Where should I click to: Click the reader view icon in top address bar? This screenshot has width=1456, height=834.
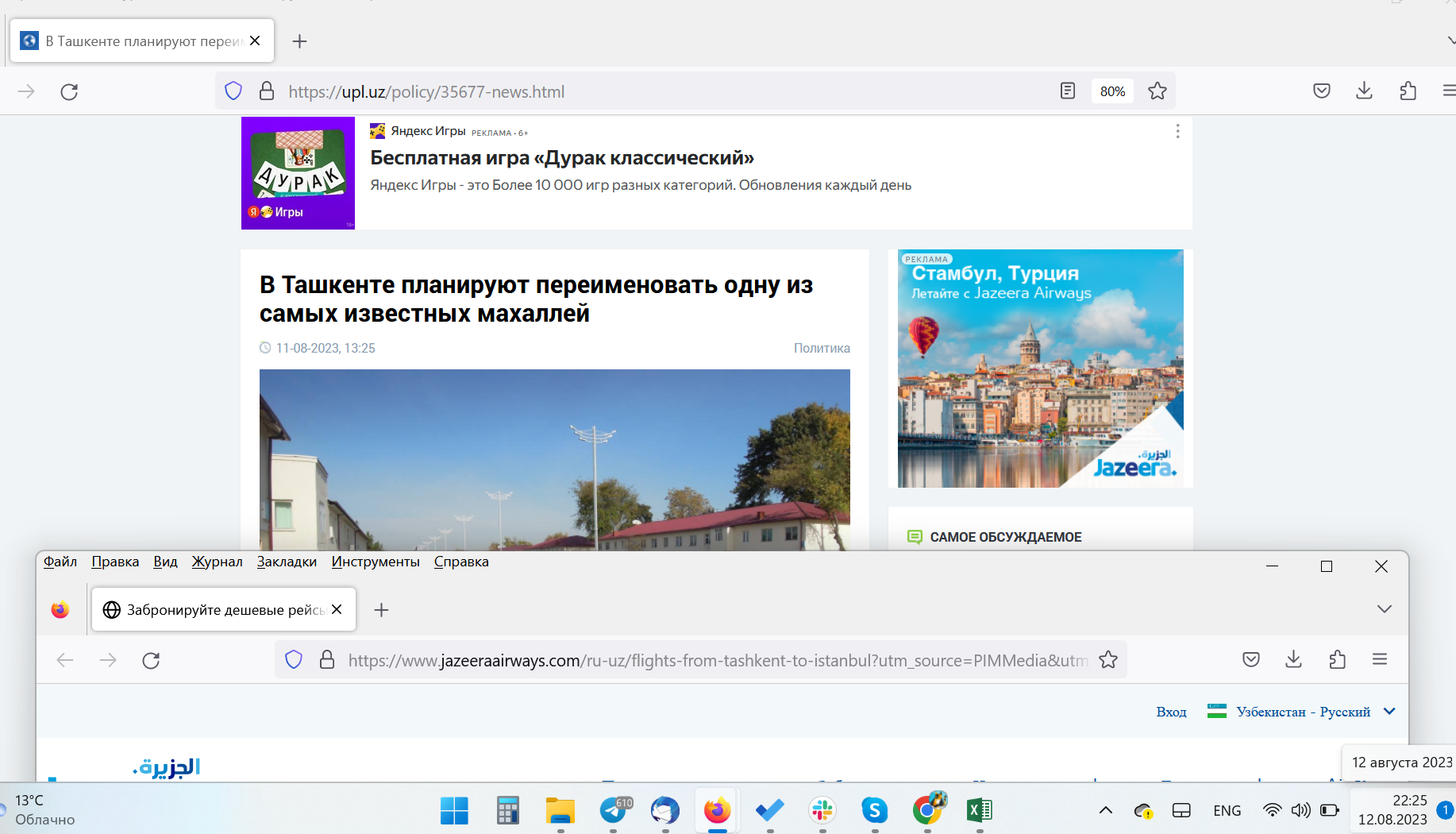point(1068,91)
